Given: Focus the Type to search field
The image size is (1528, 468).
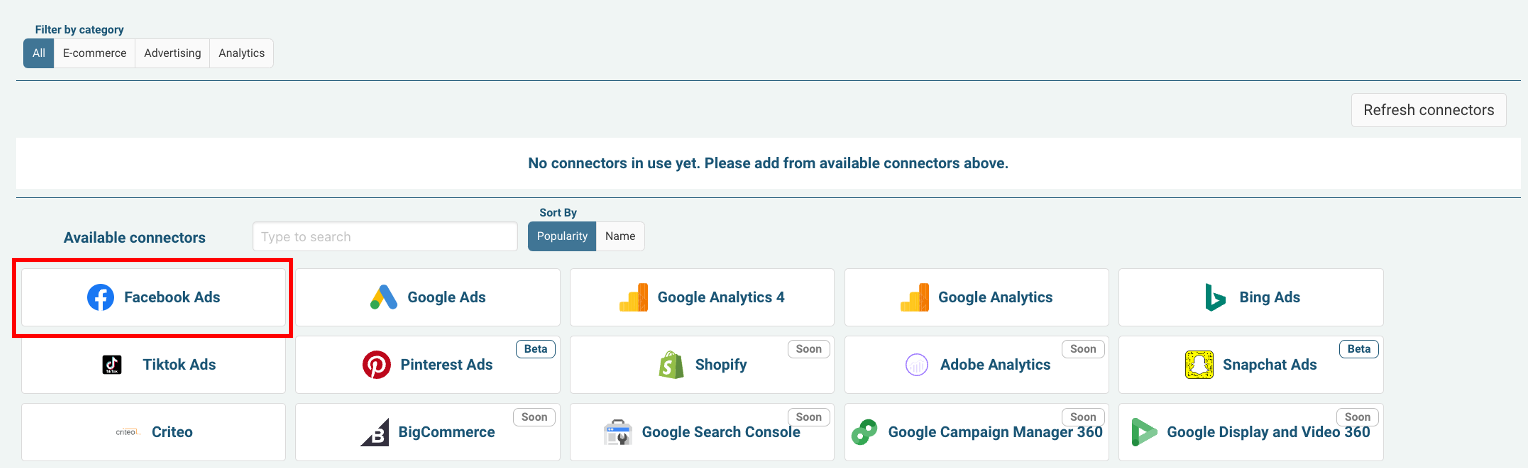Looking at the screenshot, I should (385, 237).
